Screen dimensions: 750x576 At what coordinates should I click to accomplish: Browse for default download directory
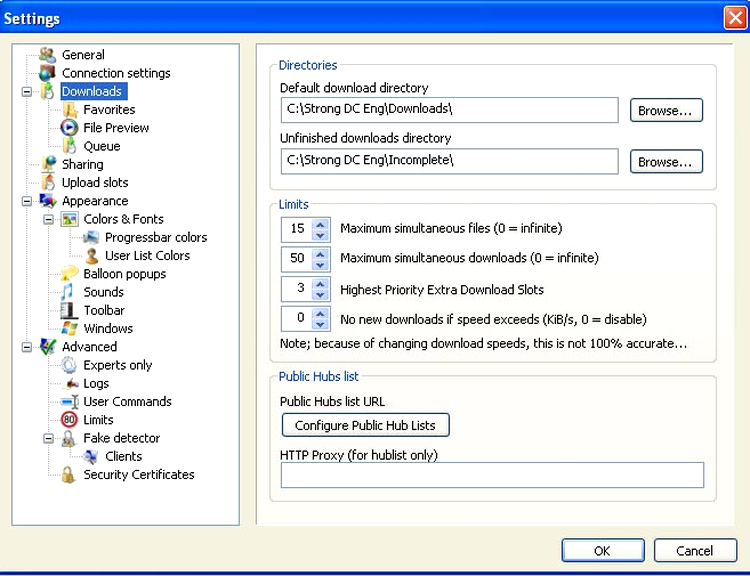pyautogui.click(x=666, y=110)
